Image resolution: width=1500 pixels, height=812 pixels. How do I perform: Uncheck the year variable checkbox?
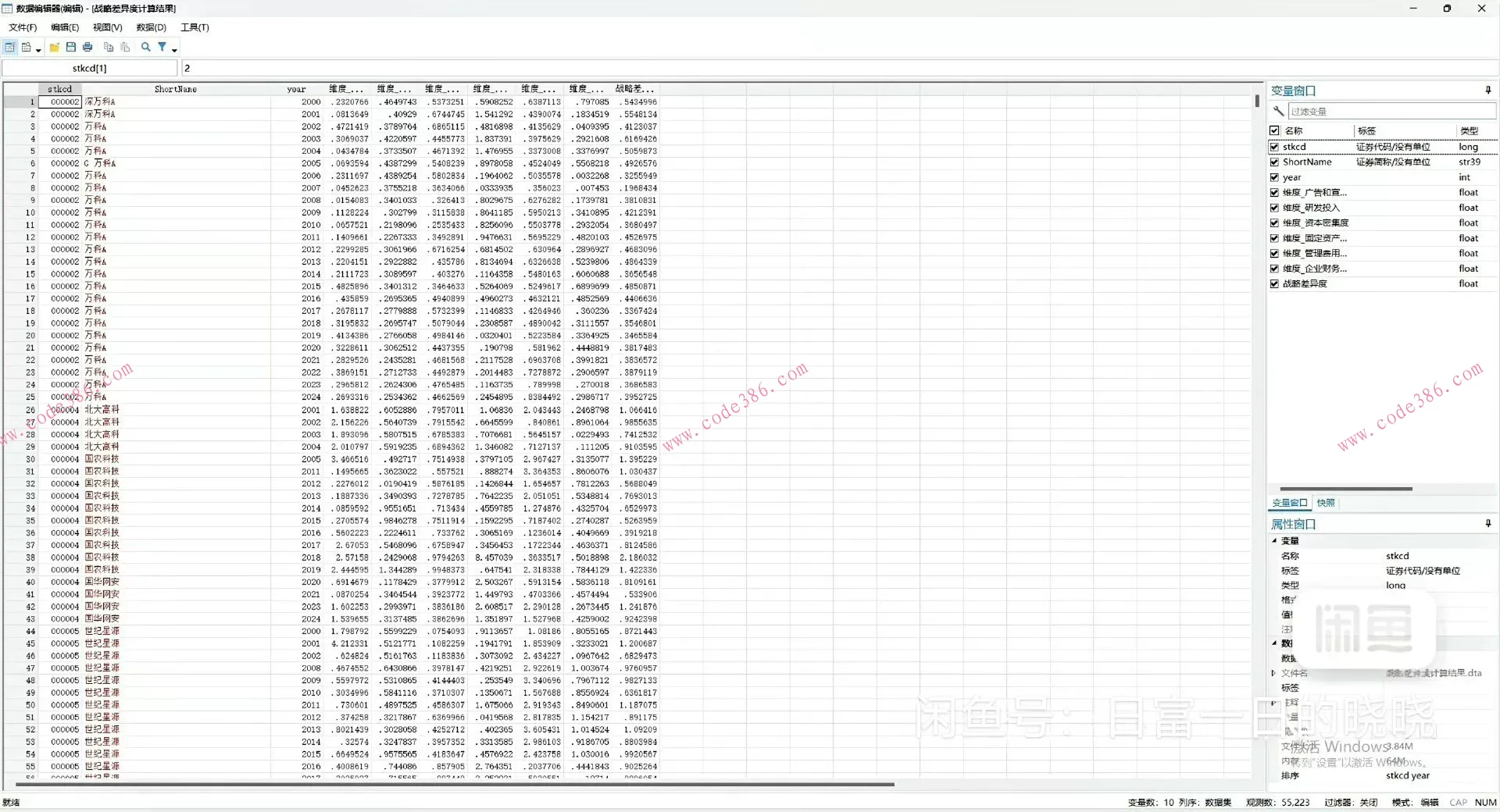1275,177
